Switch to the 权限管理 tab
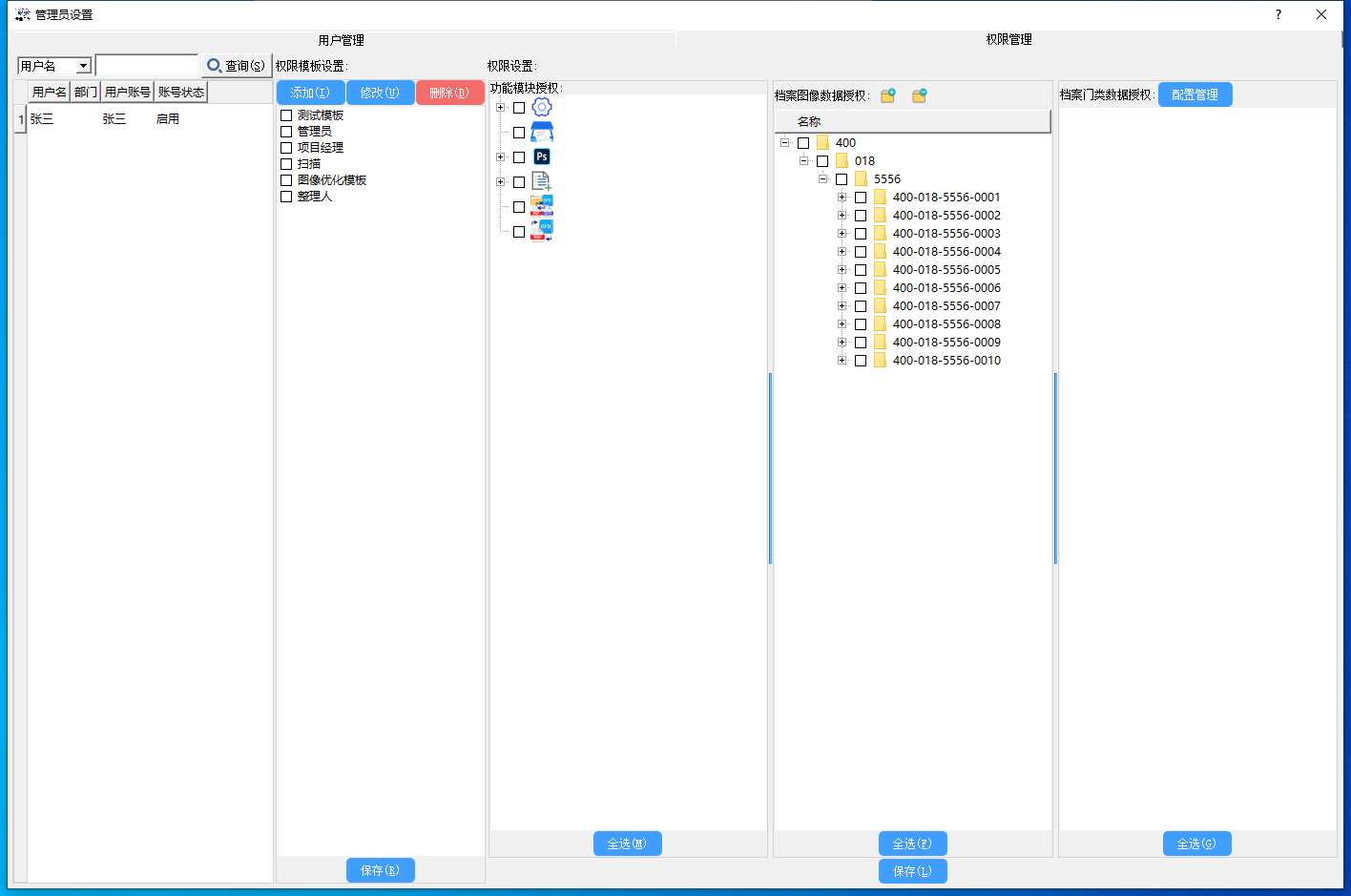Screen dimensions: 1351x896 coord(1008,39)
